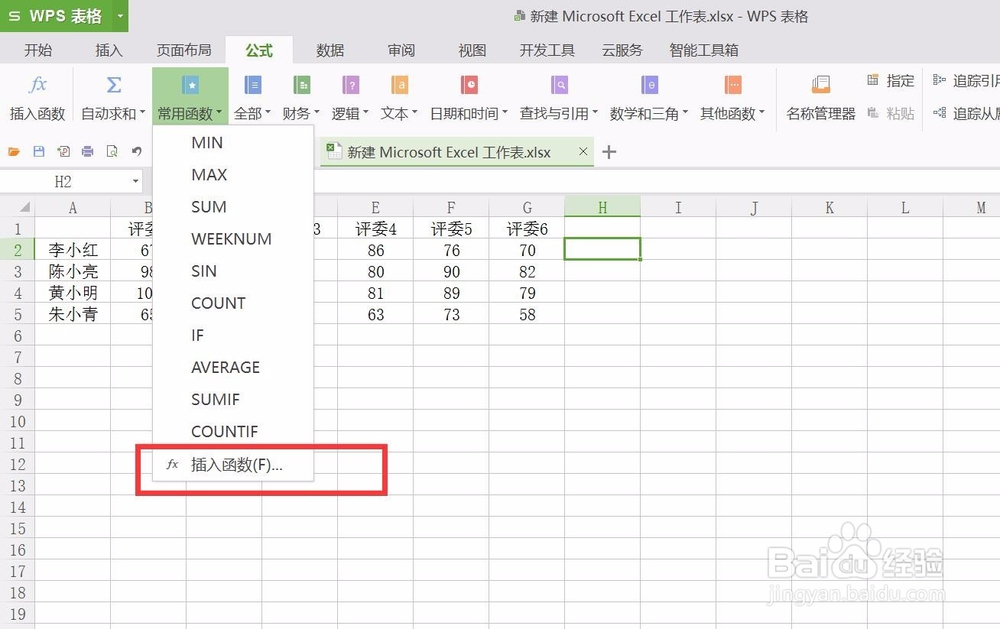The width and height of the screenshot is (1000, 629).
Task: Click the + button to add a worksheet
Action: point(611,152)
